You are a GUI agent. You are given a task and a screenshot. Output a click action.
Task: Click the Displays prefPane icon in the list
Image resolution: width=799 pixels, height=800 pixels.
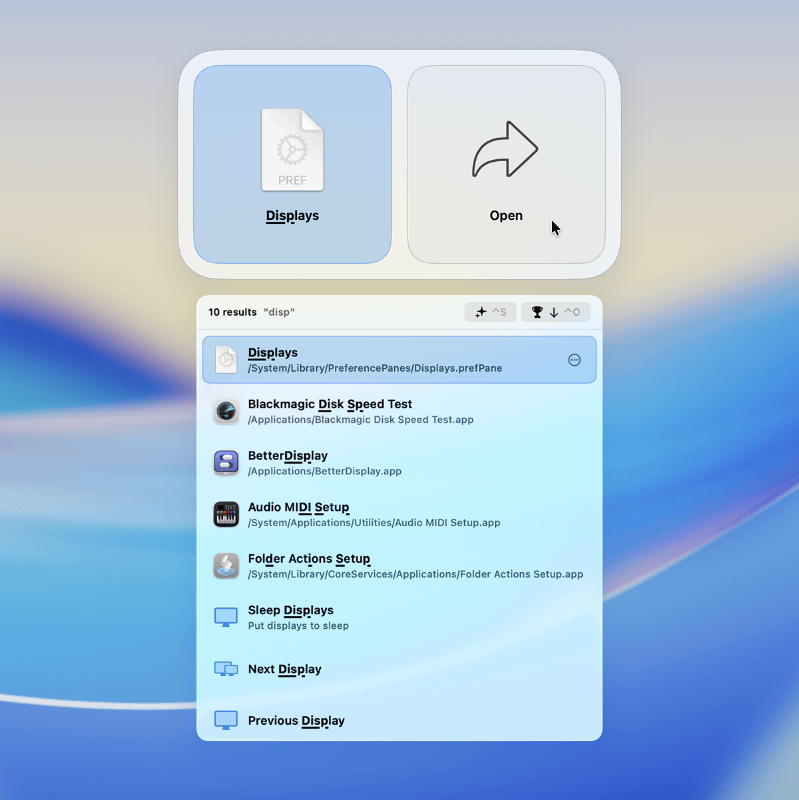click(226, 360)
